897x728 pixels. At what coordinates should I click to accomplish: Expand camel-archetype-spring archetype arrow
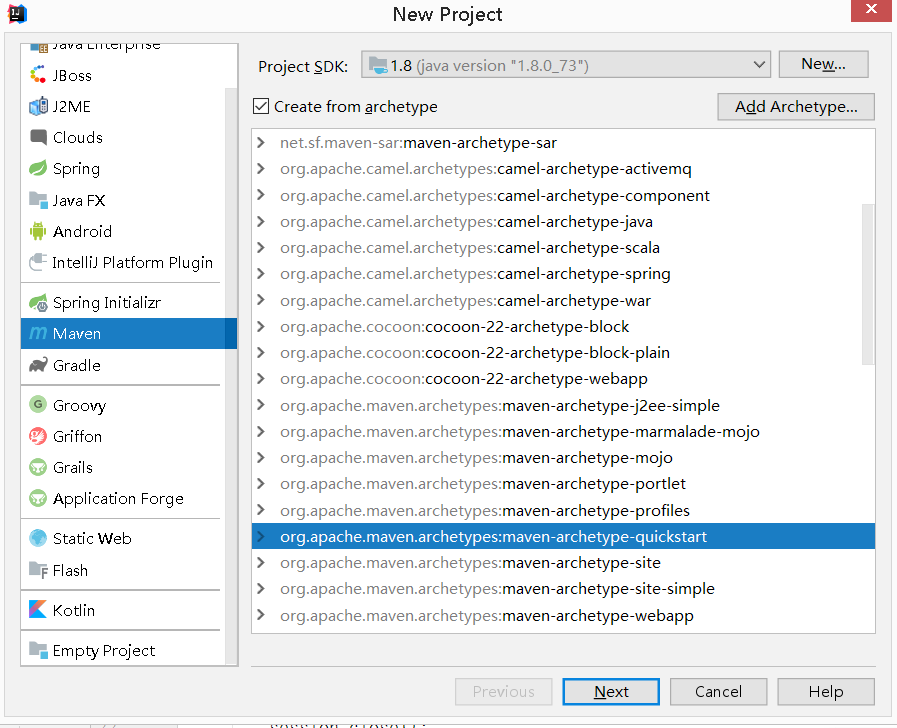point(261,274)
